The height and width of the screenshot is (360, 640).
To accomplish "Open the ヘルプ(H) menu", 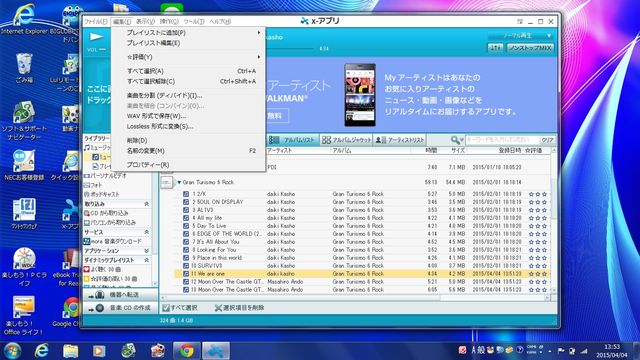I will click(x=220, y=22).
